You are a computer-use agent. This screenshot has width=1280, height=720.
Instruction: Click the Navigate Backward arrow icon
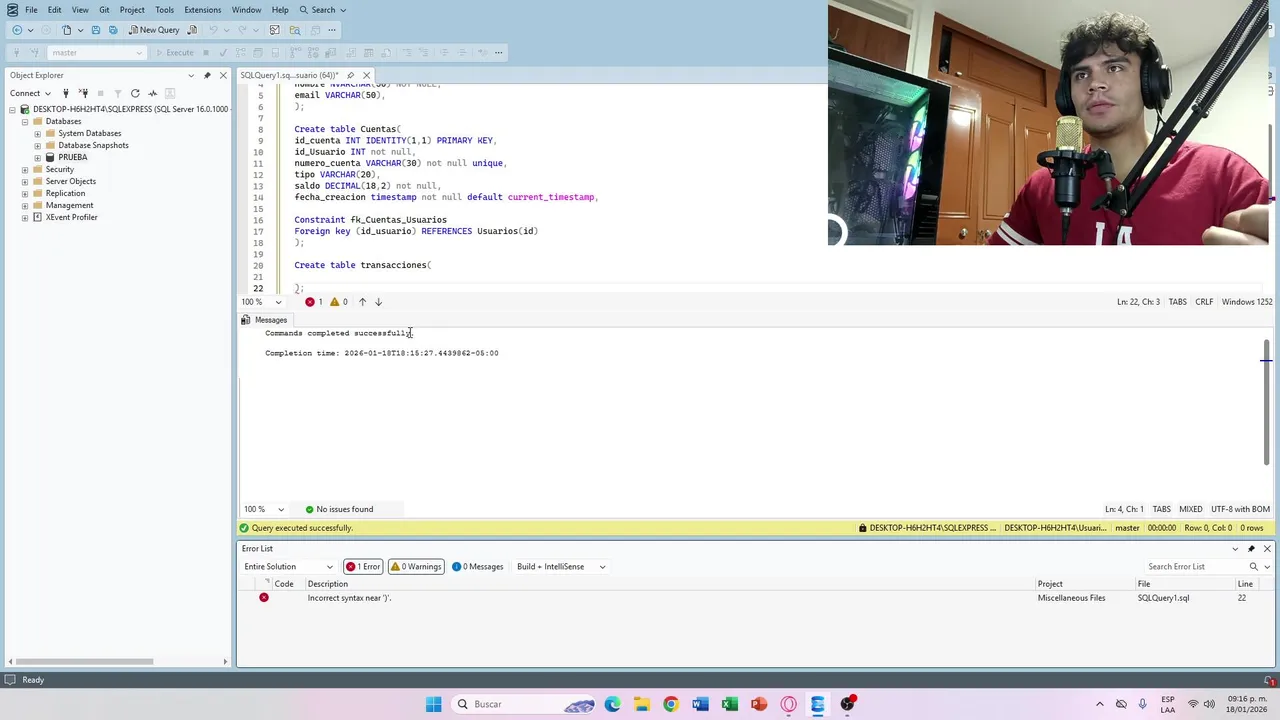click(17, 30)
